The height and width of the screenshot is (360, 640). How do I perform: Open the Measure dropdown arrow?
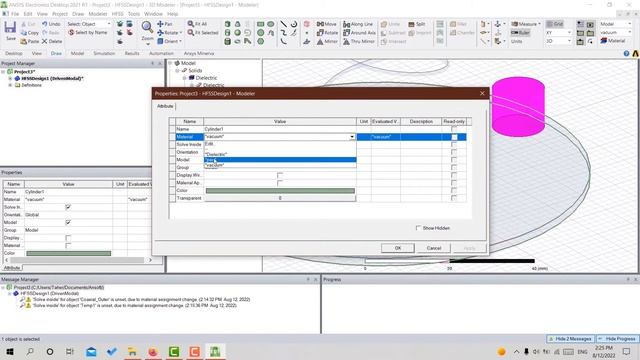tap(539, 24)
